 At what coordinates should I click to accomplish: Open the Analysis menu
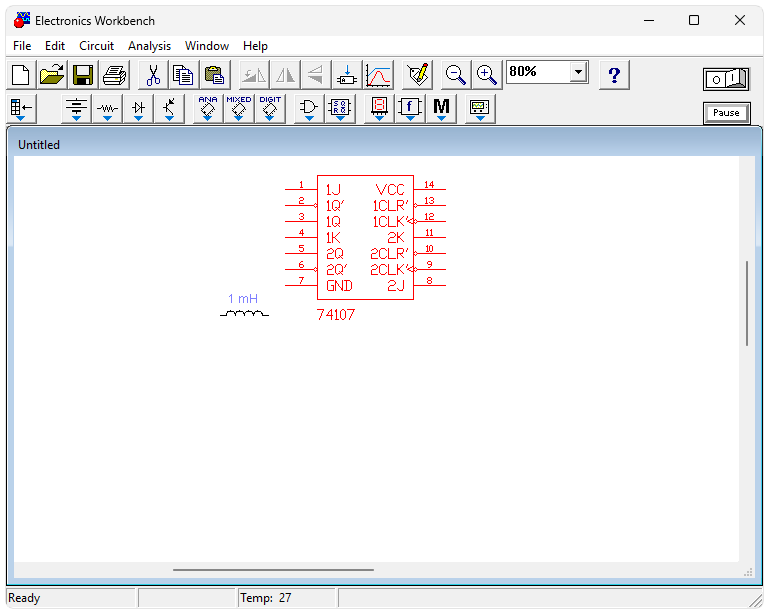pos(149,46)
